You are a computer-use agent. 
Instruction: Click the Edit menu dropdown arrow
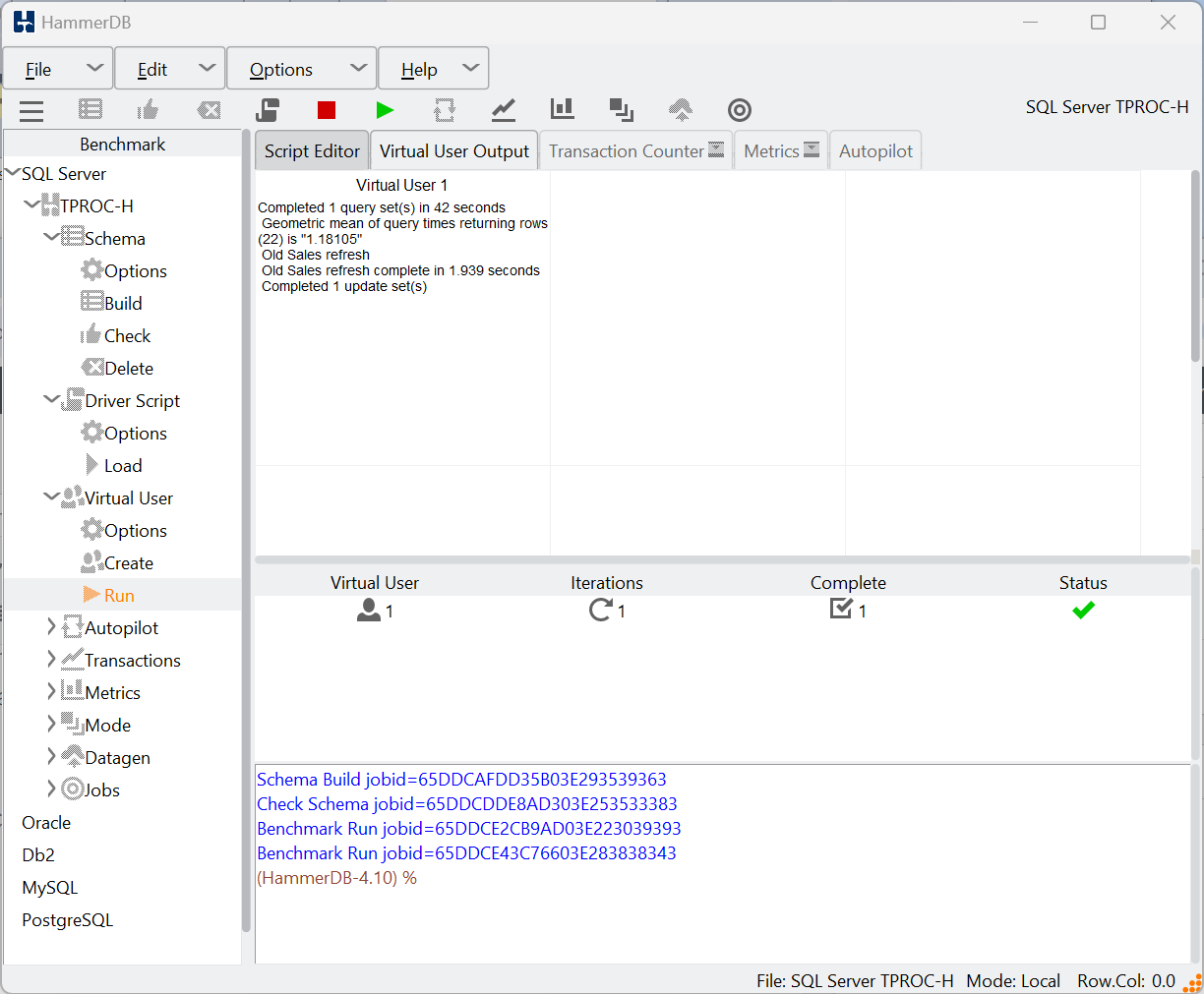tap(207, 68)
